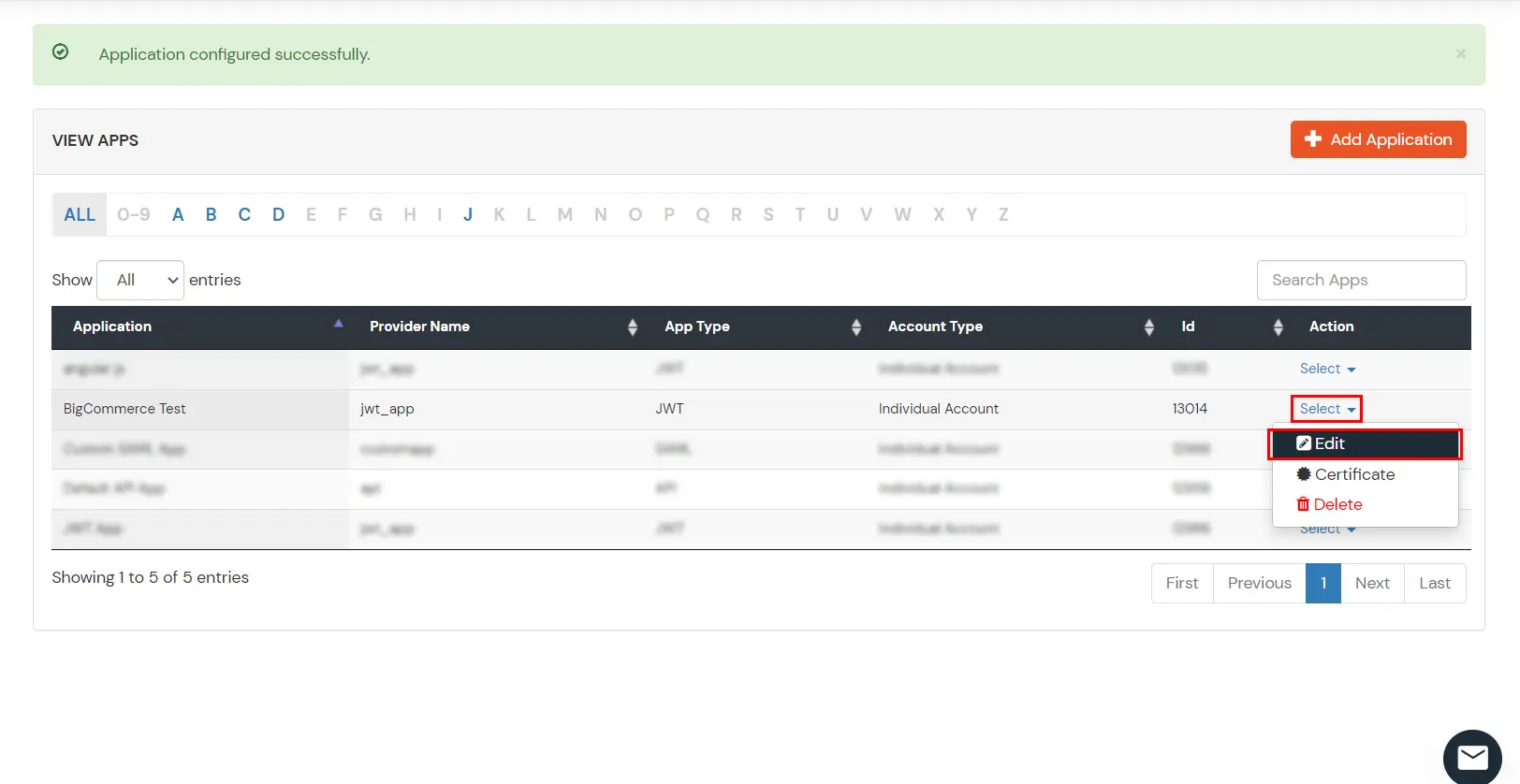
Task: Filter apps by letter B
Action: 212,214
